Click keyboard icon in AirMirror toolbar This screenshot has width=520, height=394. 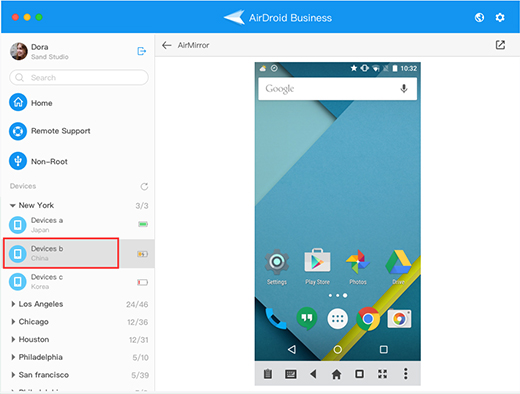coord(291,374)
